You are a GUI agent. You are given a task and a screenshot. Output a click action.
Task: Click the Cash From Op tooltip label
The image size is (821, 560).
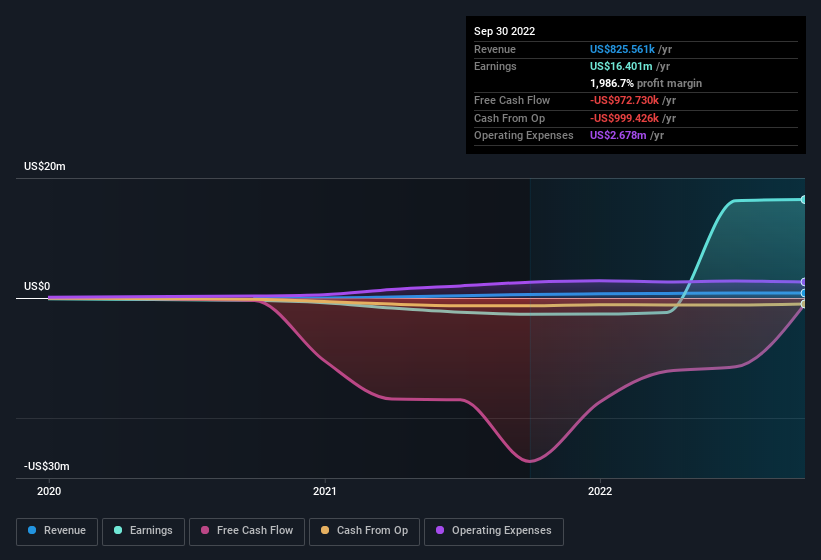tap(509, 118)
